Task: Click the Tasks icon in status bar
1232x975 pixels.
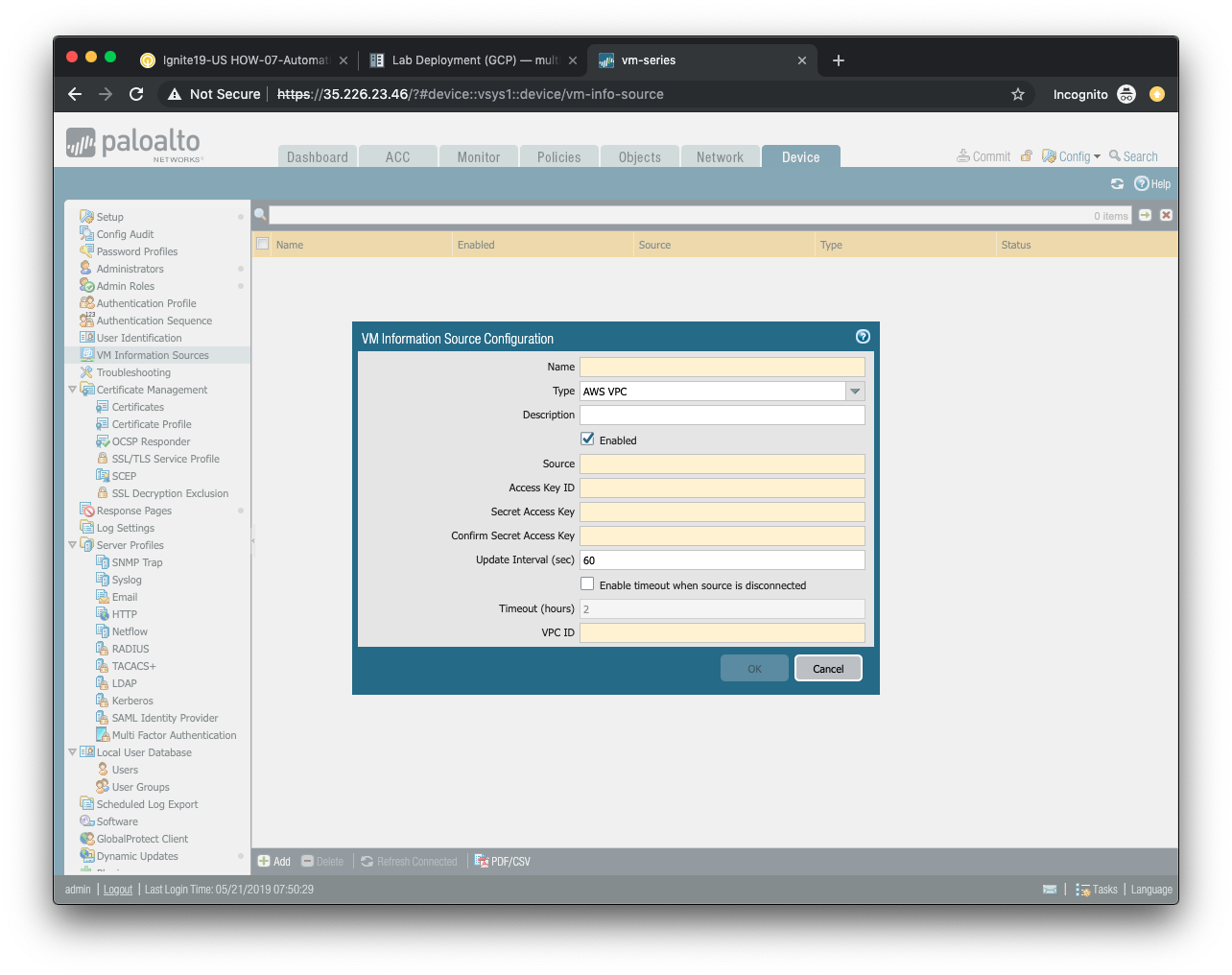Action: tap(1083, 890)
